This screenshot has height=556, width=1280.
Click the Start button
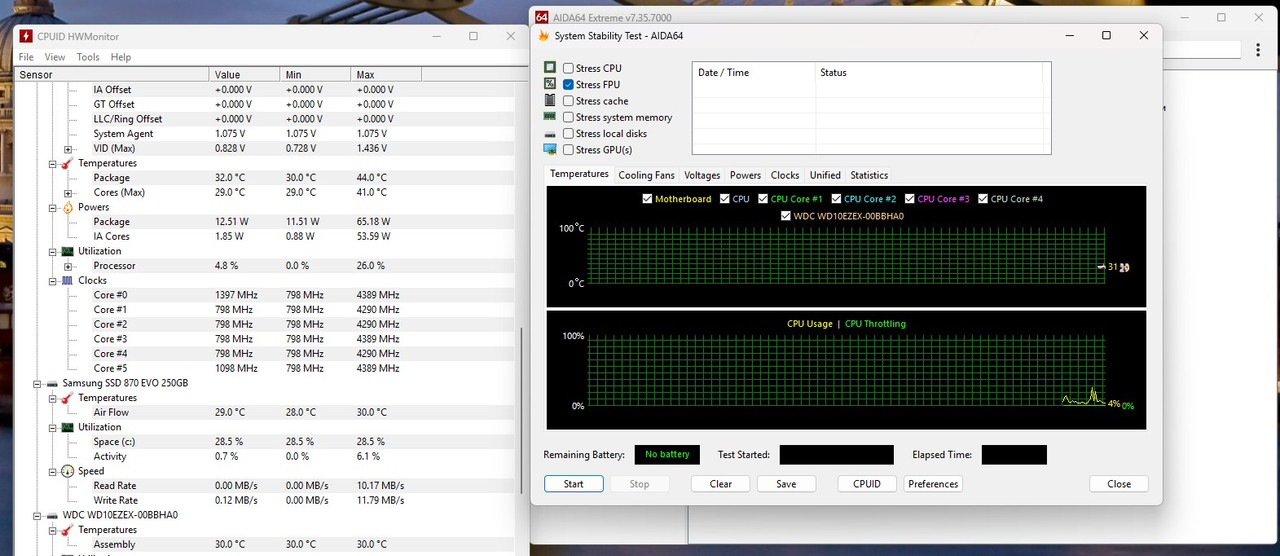tap(574, 484)
